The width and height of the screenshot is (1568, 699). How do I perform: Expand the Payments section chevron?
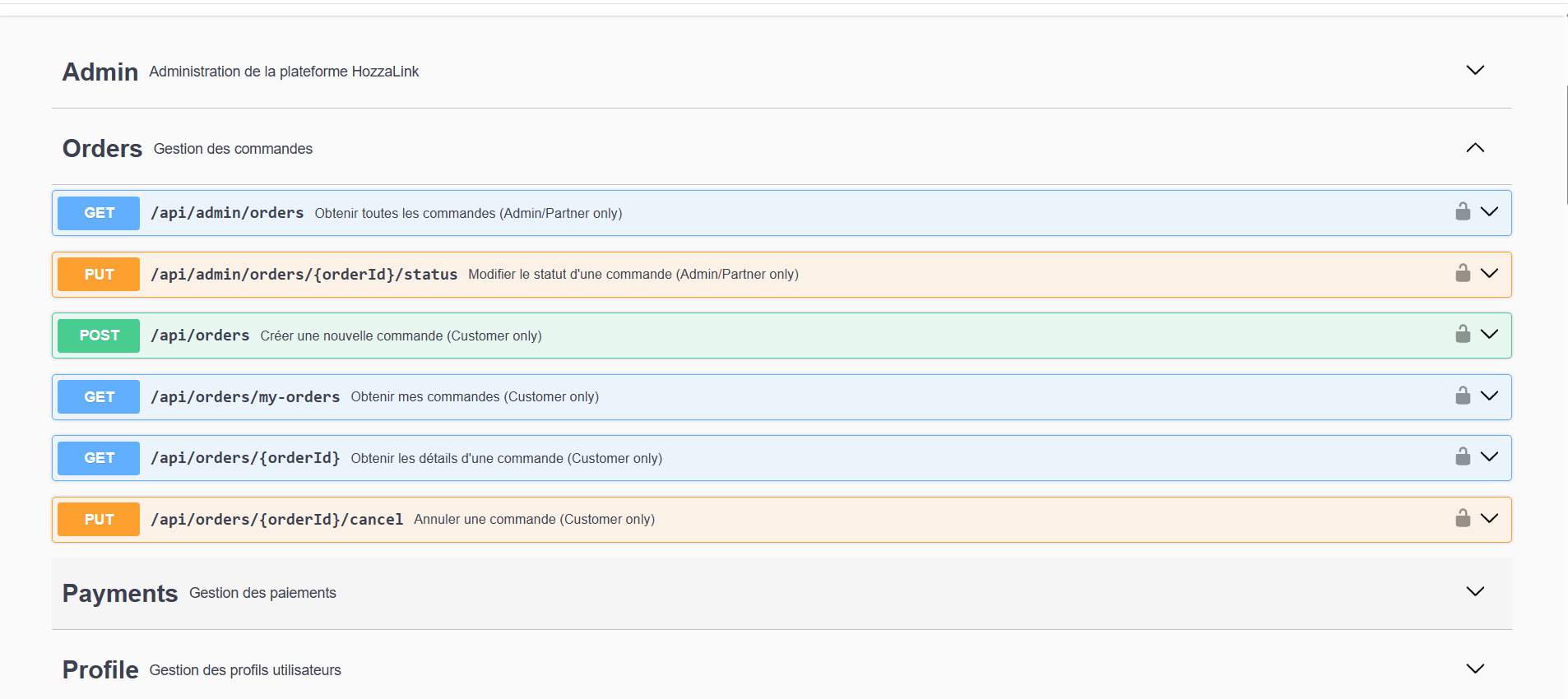pos(1475,592)
